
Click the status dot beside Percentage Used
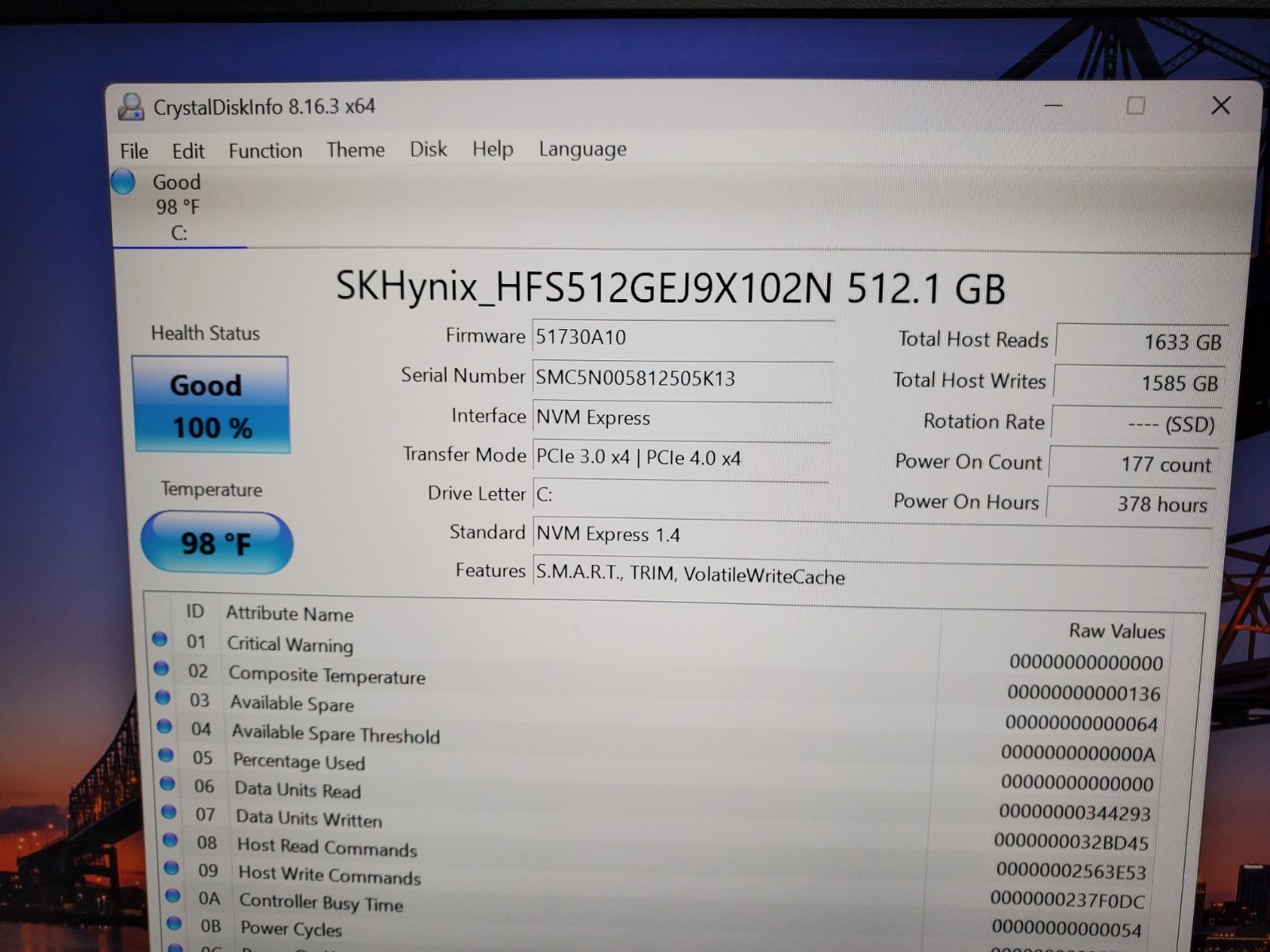[166, 754]
